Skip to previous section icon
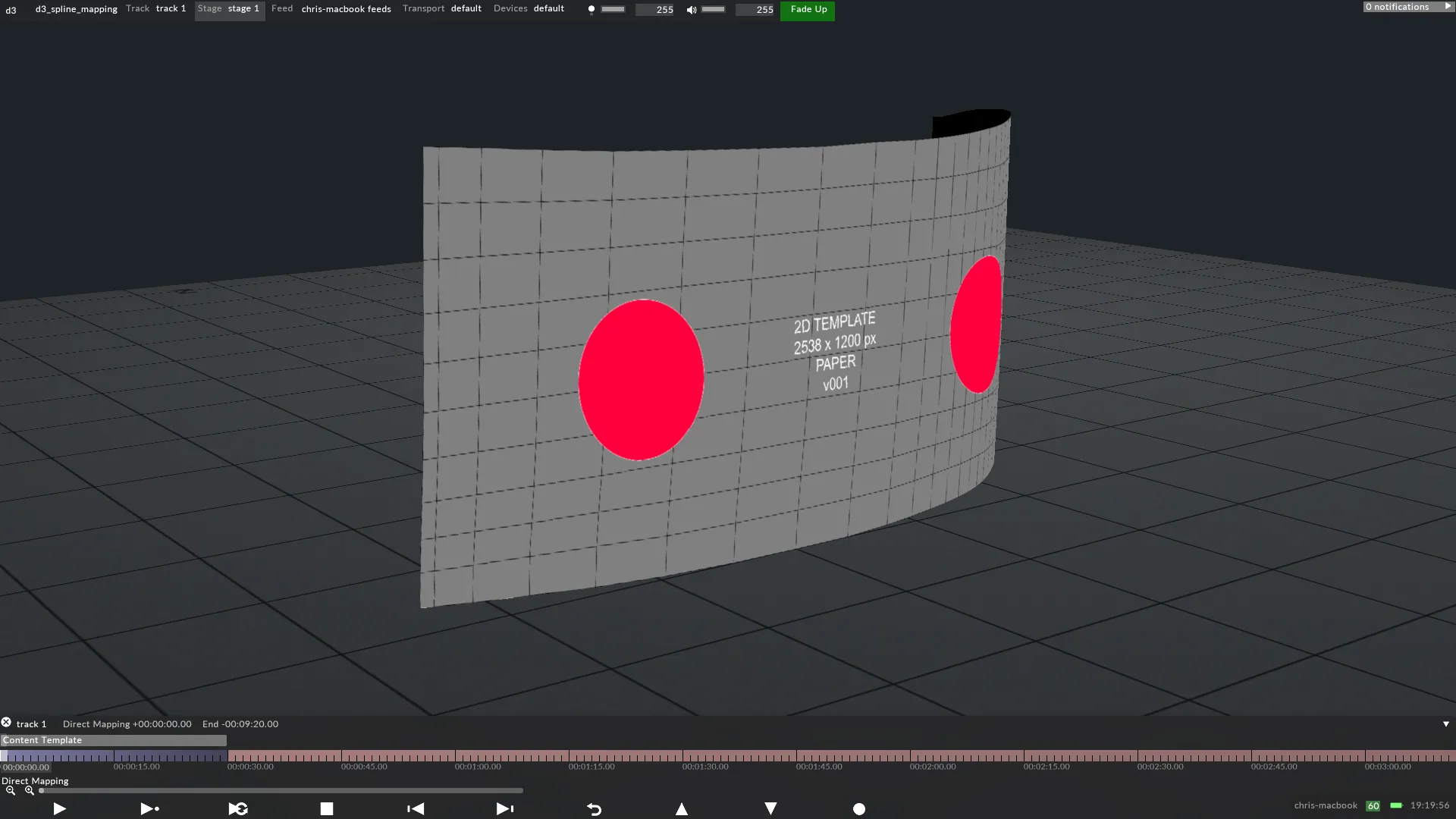1456x819 pixels. point(415,808)
